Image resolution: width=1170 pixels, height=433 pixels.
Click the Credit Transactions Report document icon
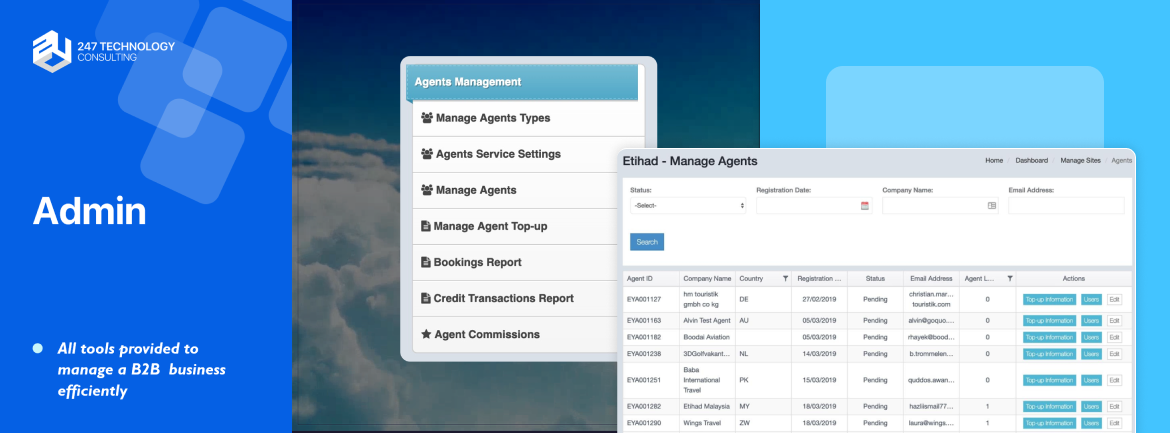pyautogui.click(x=425, y=298)
